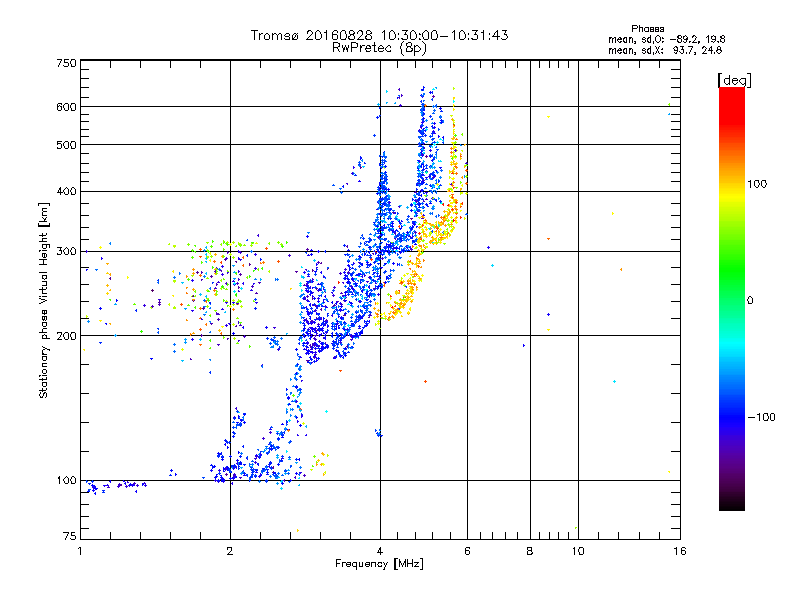This screenshot has width=800, height=600.
Task: Click the phase colorbar gradient
Action: click(x=732, y=299)
